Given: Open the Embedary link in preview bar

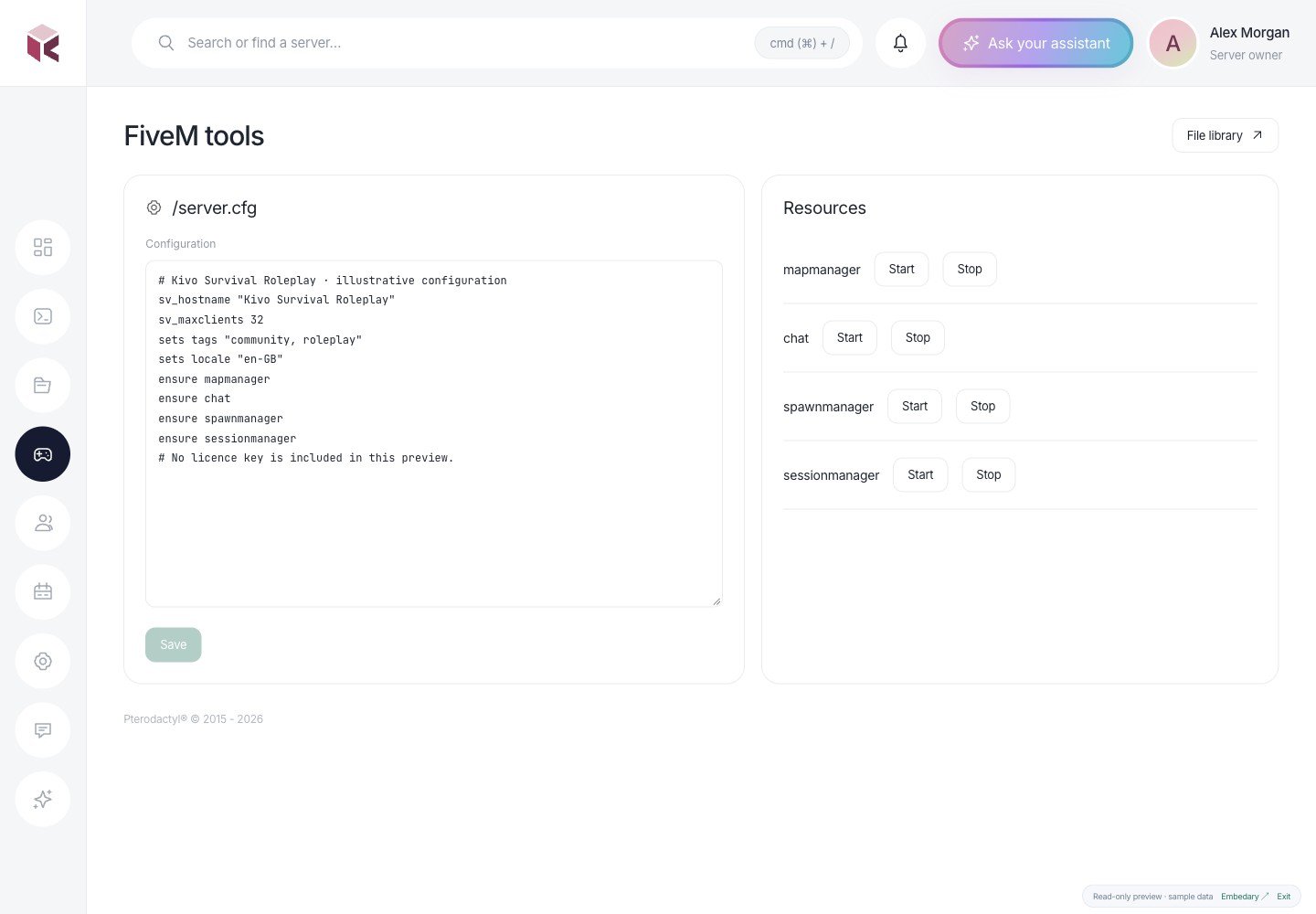Looking at the screenshot, I should (1245, 897).
